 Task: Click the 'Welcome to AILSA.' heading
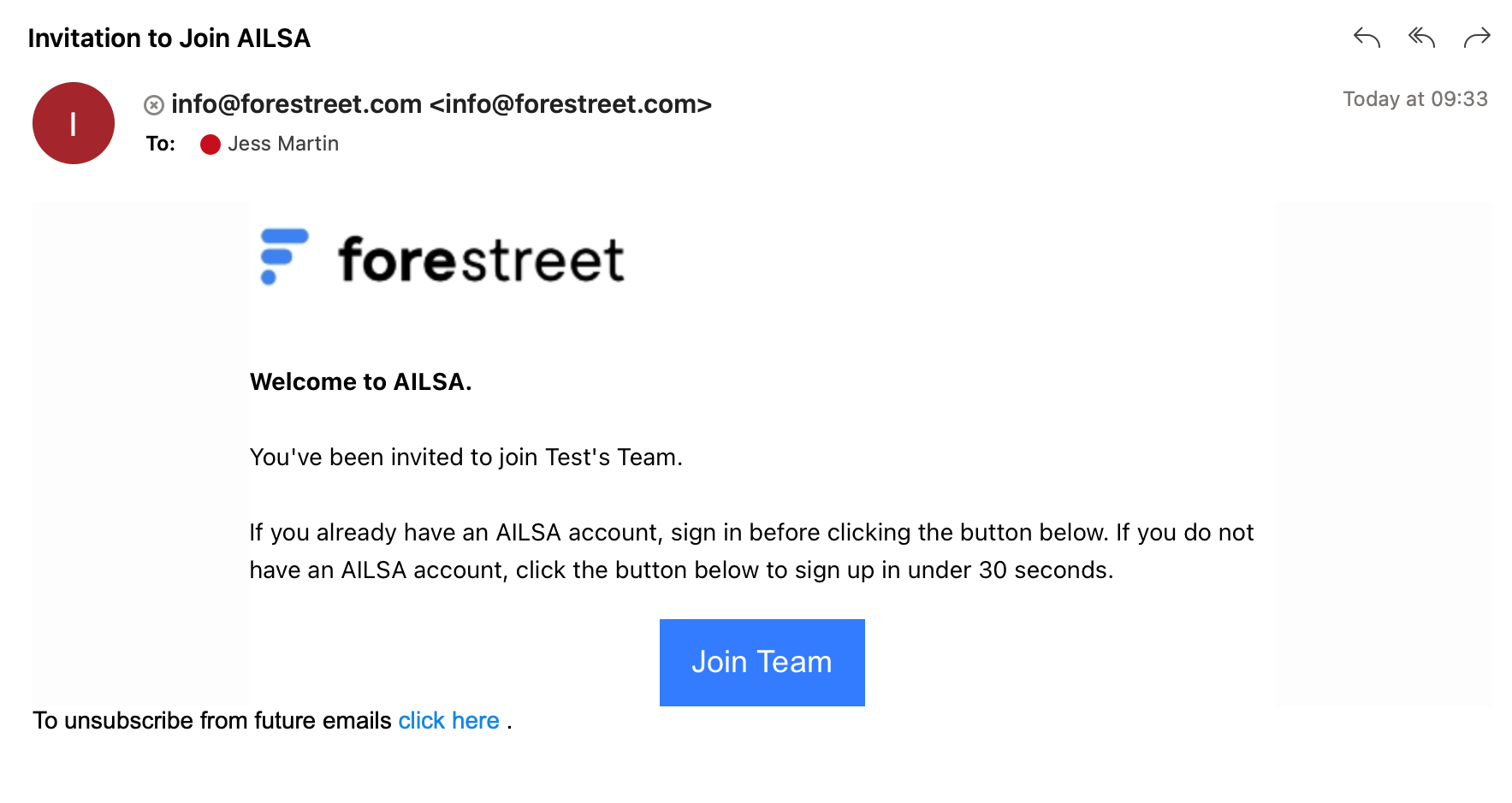(x=360, y=381)
